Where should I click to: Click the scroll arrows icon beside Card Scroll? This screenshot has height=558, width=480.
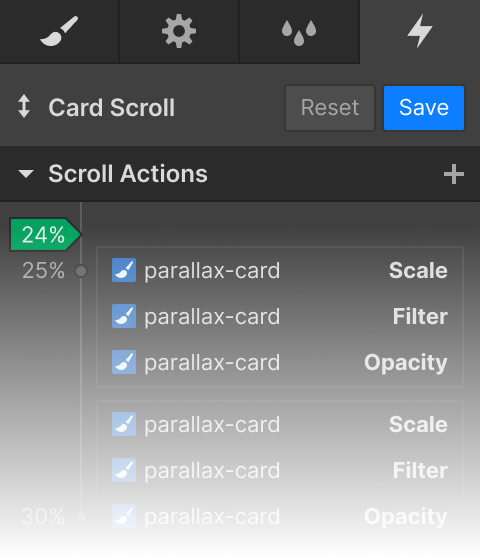point(24,106)
